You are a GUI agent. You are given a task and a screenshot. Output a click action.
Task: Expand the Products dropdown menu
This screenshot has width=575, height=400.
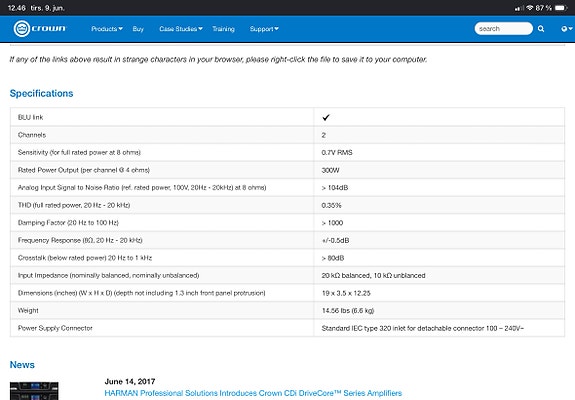107,29
